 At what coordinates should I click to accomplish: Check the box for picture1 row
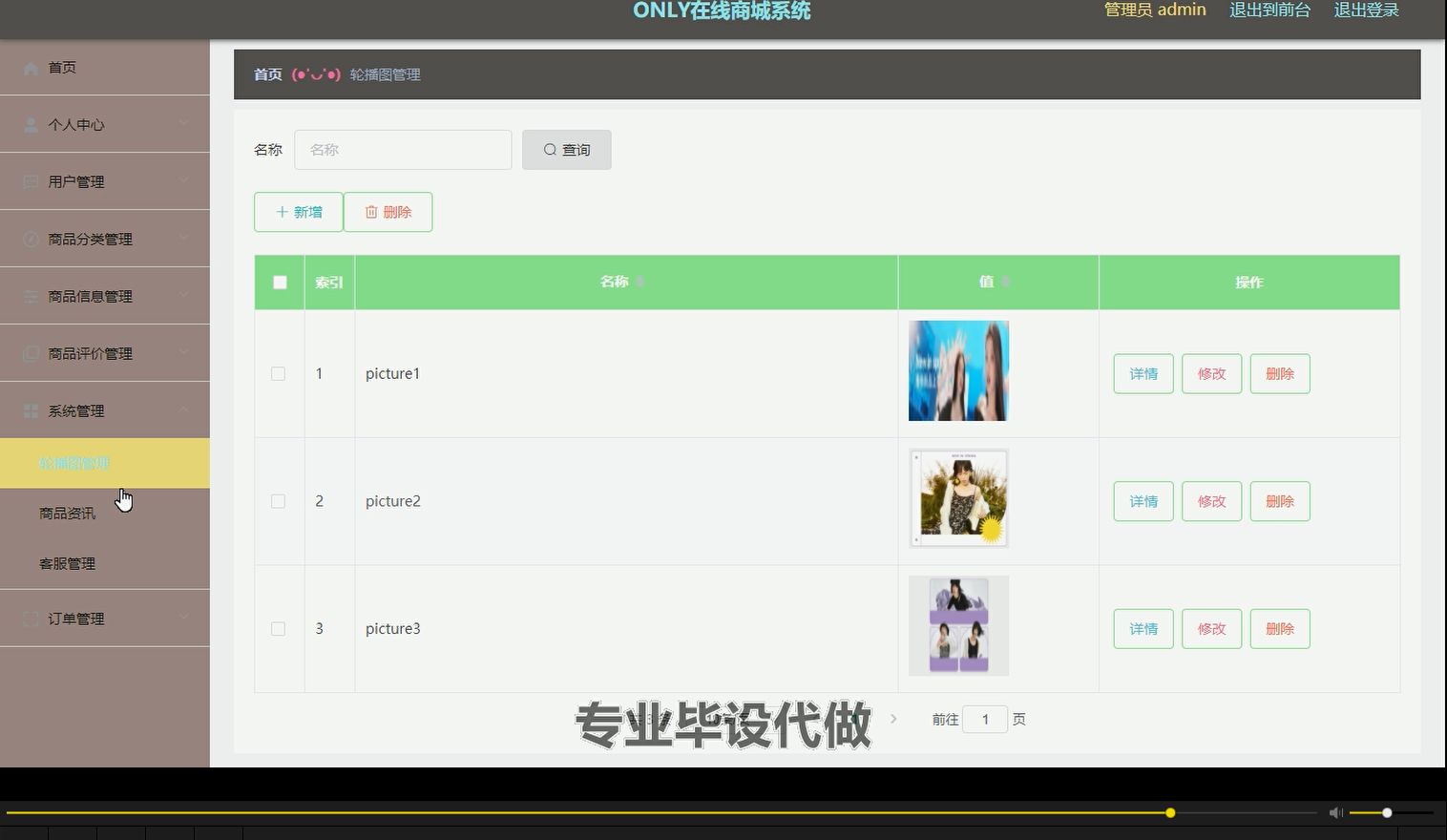(278, 373)
